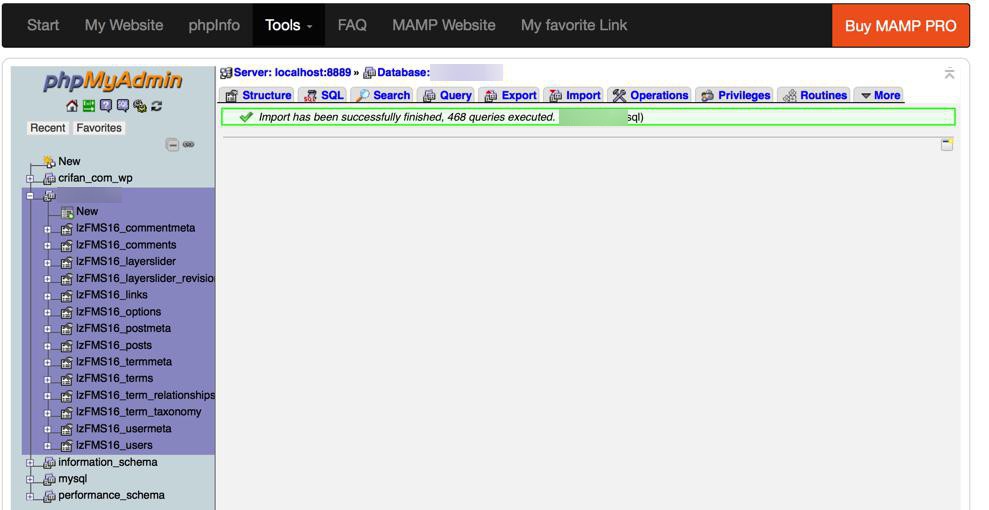Click the table icon beside lzFMS16_users
Image resolution: width=989 pixels, height=510 pixels.
point(66,446)
